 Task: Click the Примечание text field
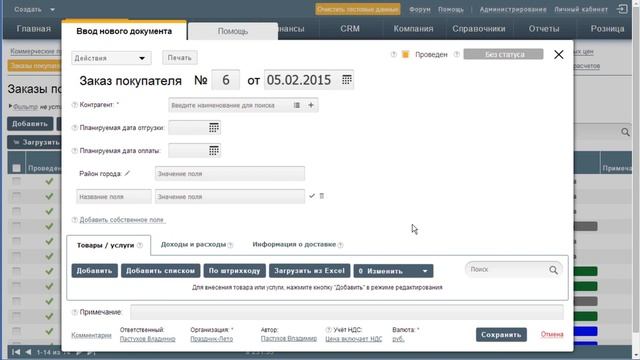(x=347, y=312)
